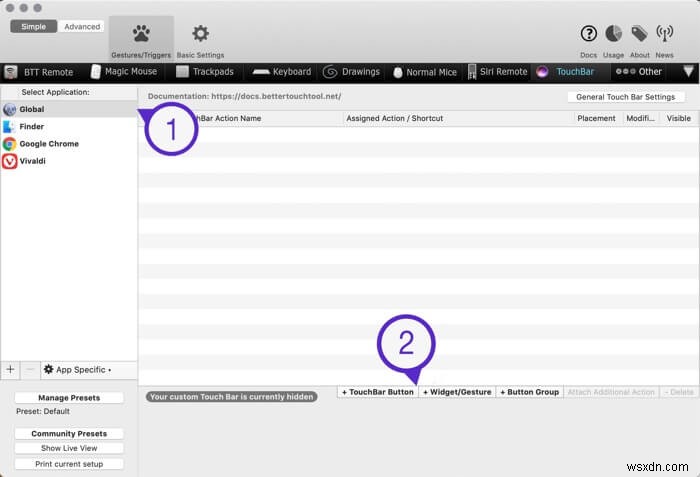Screen dimensions: 700x477
Task: Sort by Placement column header
Action: (597, 118)
